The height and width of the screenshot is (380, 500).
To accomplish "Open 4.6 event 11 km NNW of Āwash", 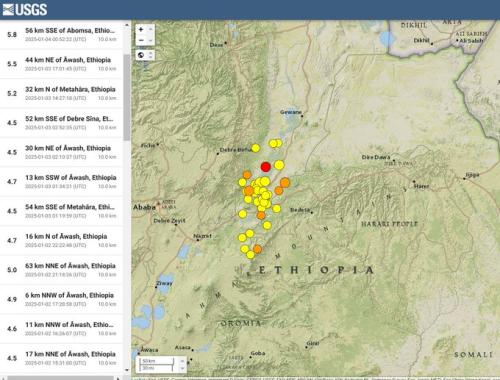I will click(62, 328).
